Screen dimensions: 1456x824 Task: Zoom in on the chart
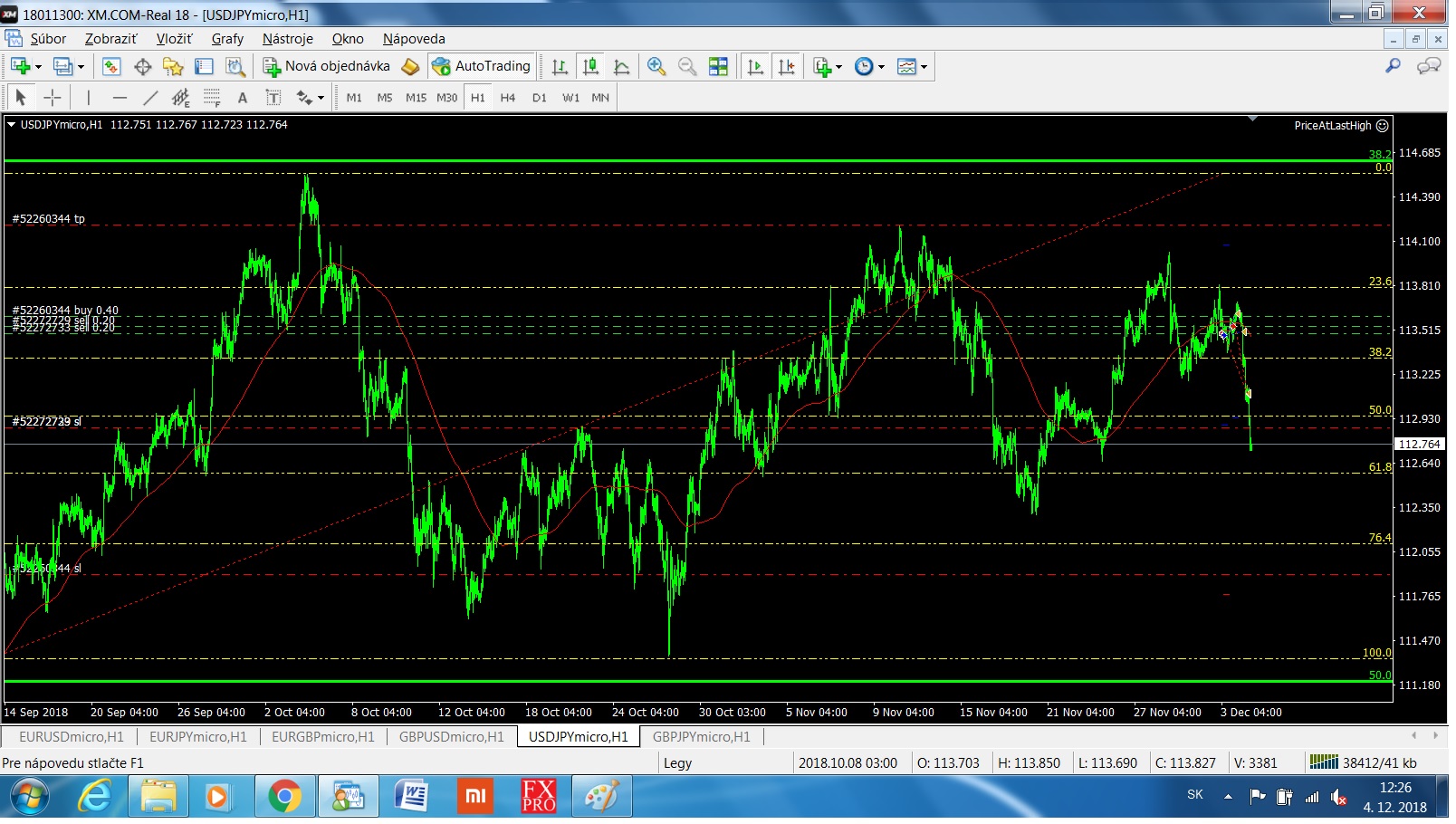click(656, 66)
